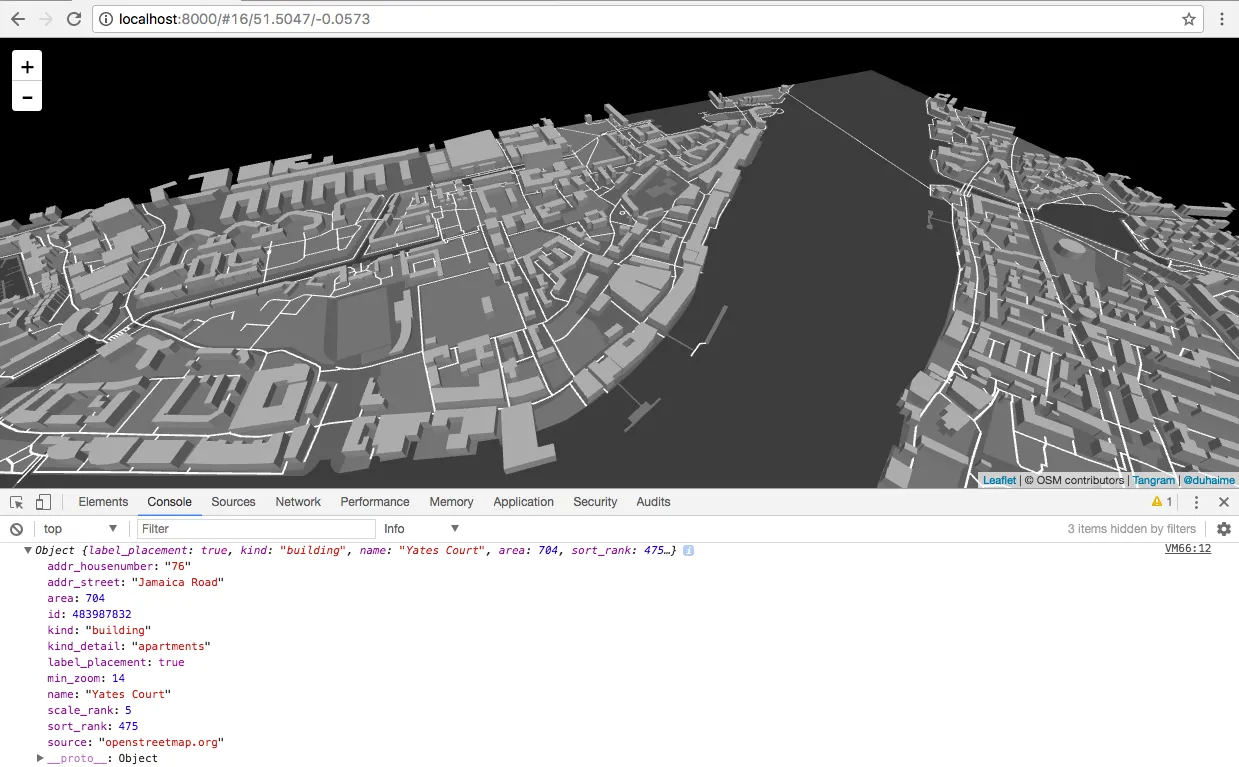
Task: Bookmark this page with the star icon
Action: [x=1189, y=19]
